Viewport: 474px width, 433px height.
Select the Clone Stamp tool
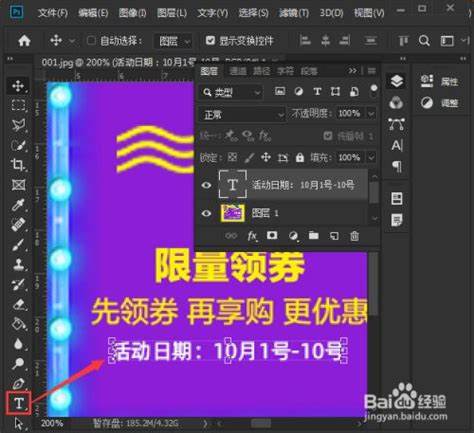(18, 264)
